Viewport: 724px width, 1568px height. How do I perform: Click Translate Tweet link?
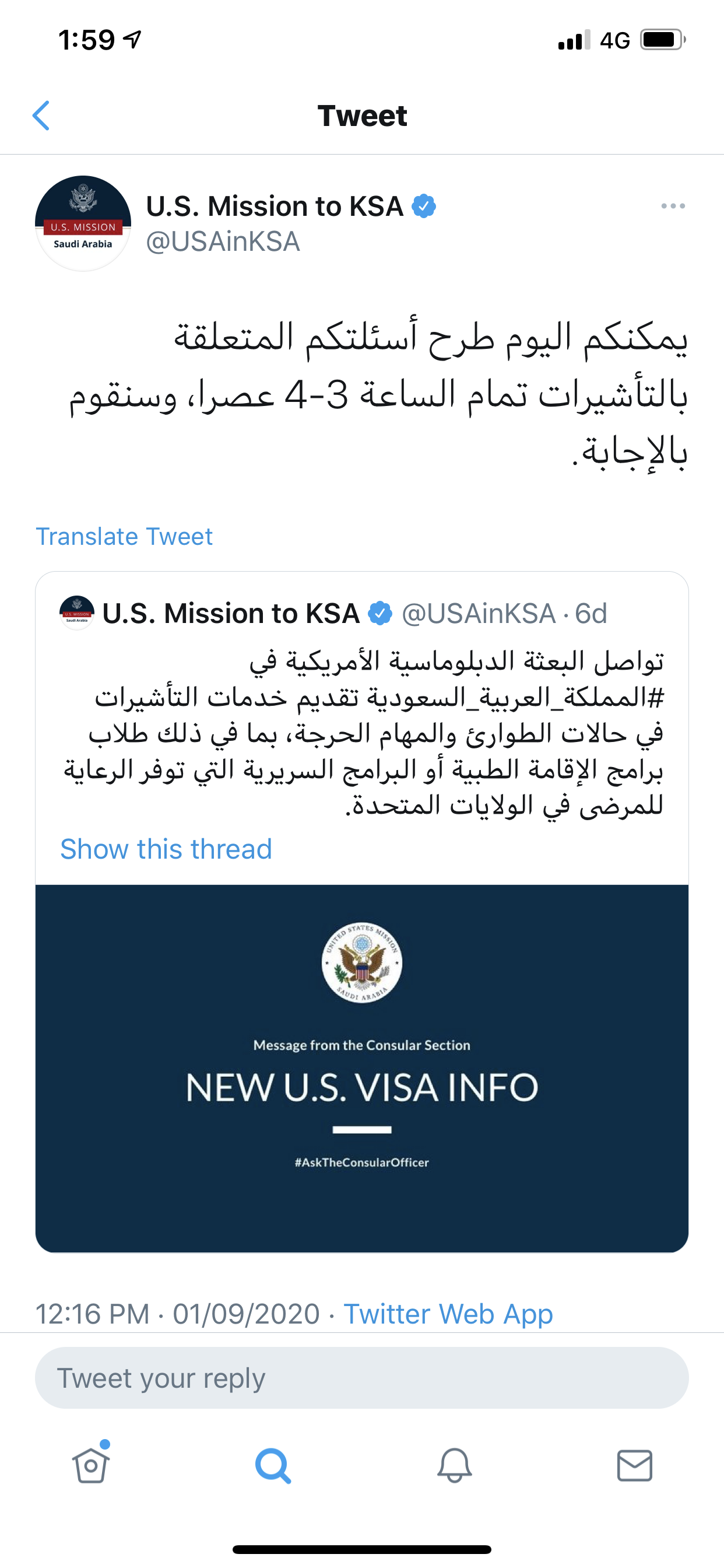(124, 536)
